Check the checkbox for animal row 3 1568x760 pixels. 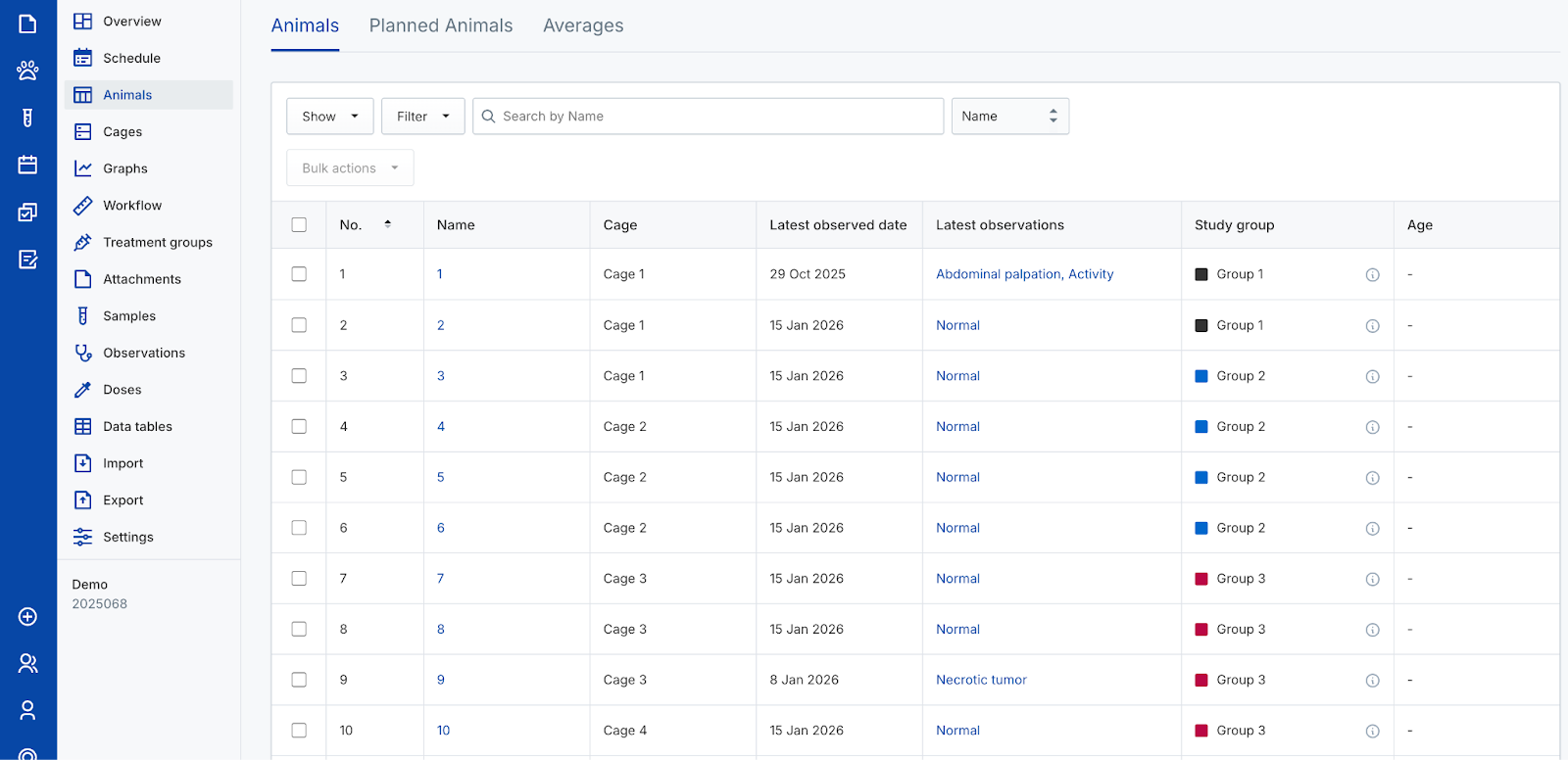[299, 376]
